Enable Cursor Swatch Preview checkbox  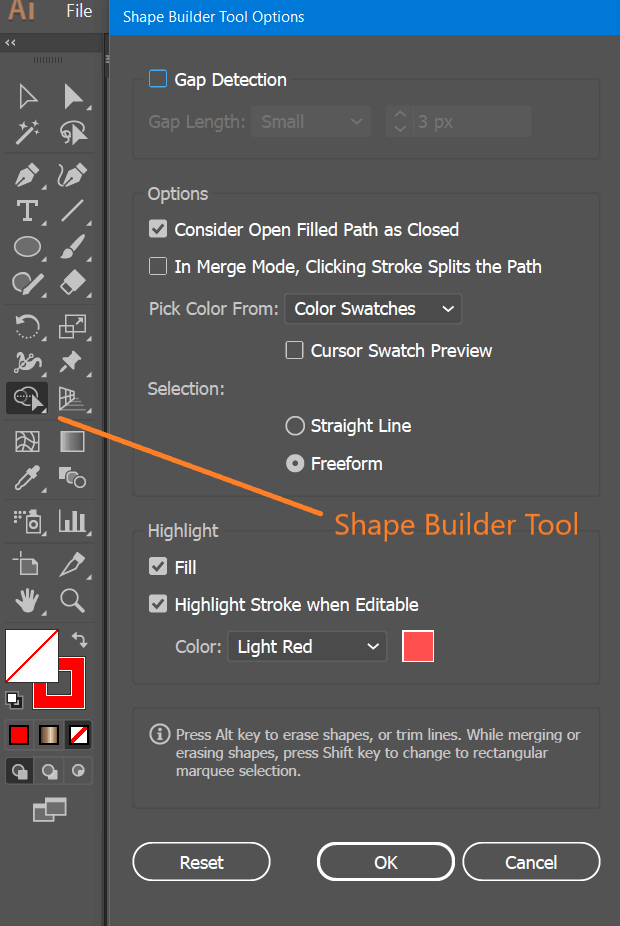[x=294, y=350]
